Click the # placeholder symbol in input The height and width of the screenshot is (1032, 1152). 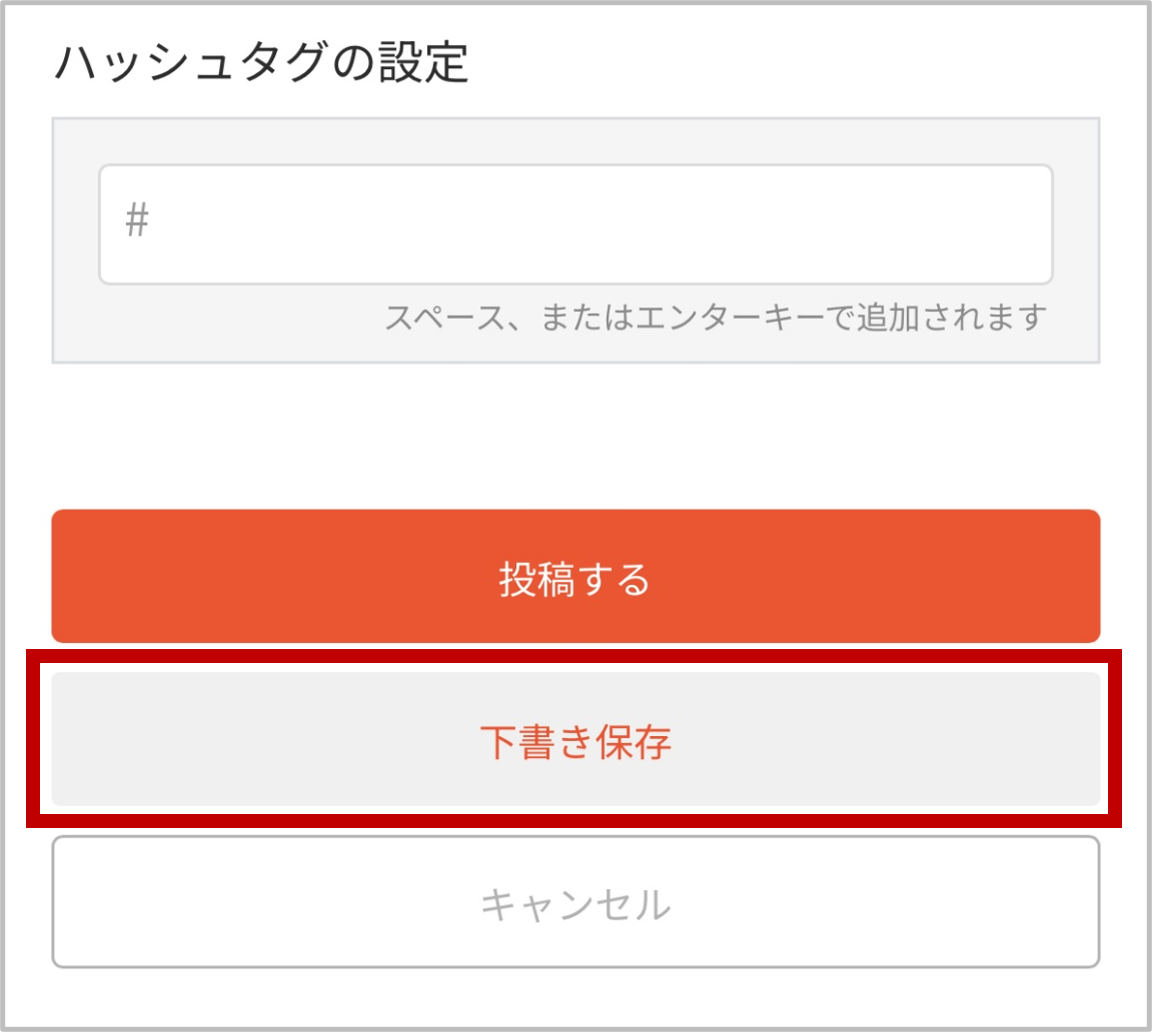[x=137, y=220]
